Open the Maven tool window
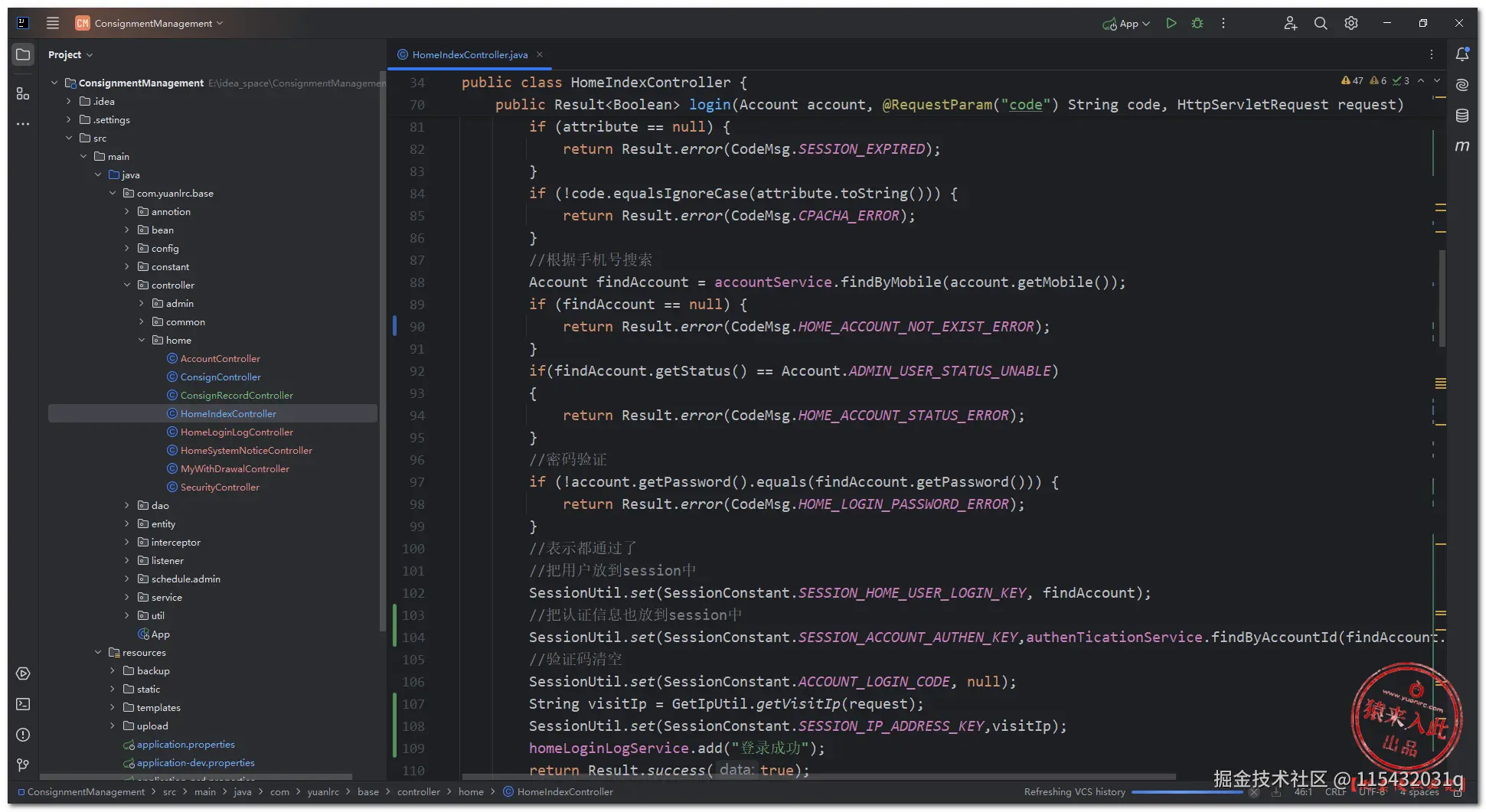Screen dimensions: 1486x812 point(1462,145)
